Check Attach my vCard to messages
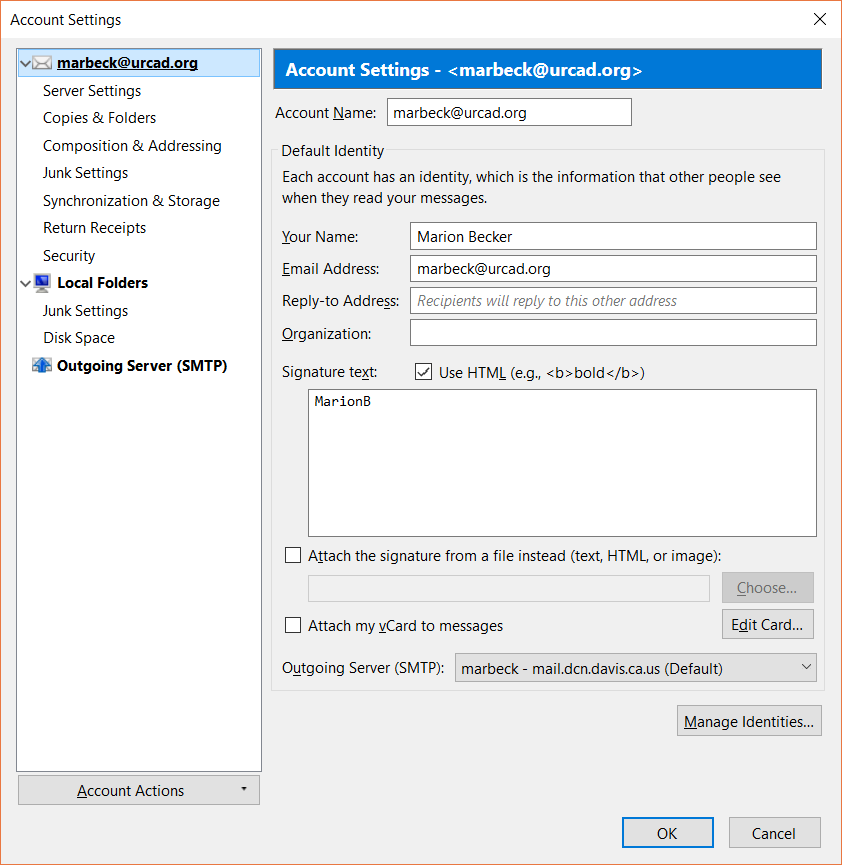Viewport: 842px width, 865px height. (293, 625)
